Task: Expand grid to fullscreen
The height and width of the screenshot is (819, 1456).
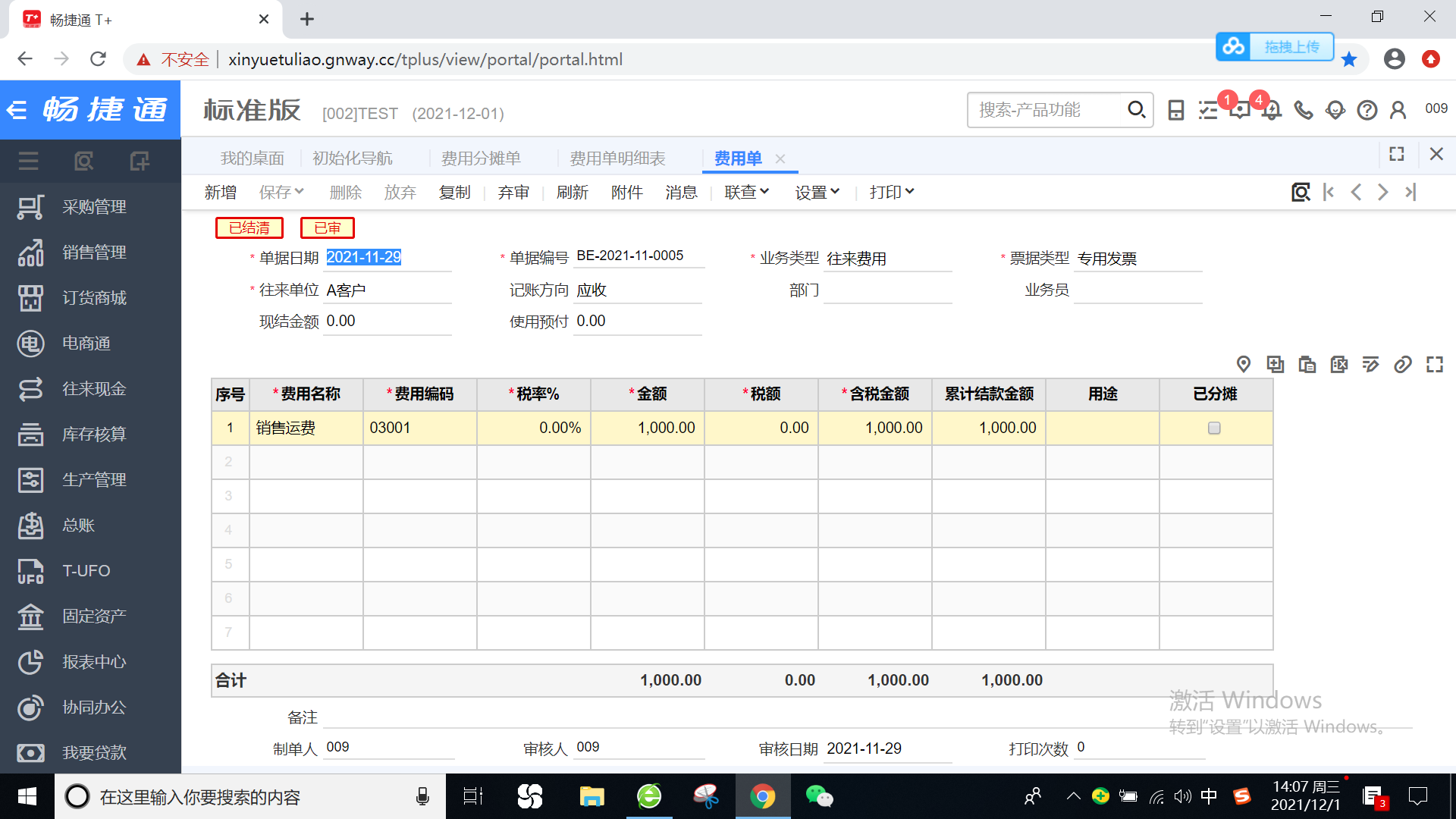Action: pos(1435,365)
